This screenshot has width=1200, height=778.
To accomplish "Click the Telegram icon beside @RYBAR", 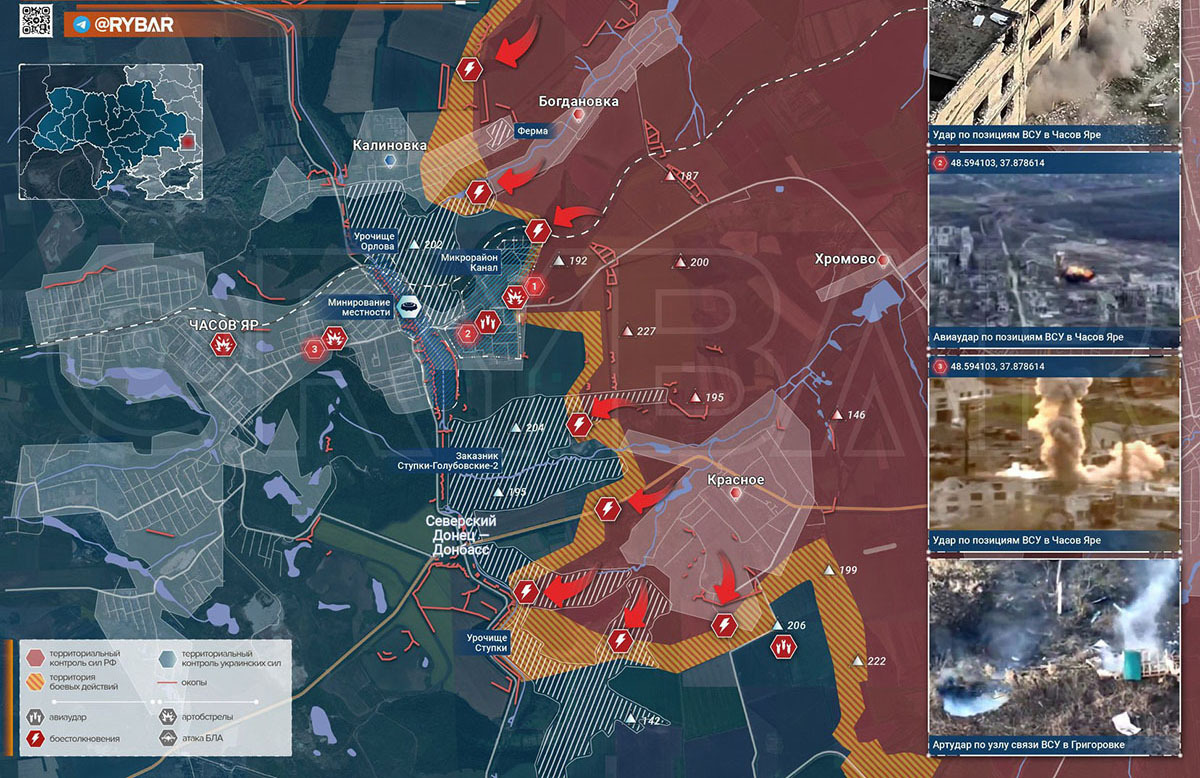I will (81, 24).
